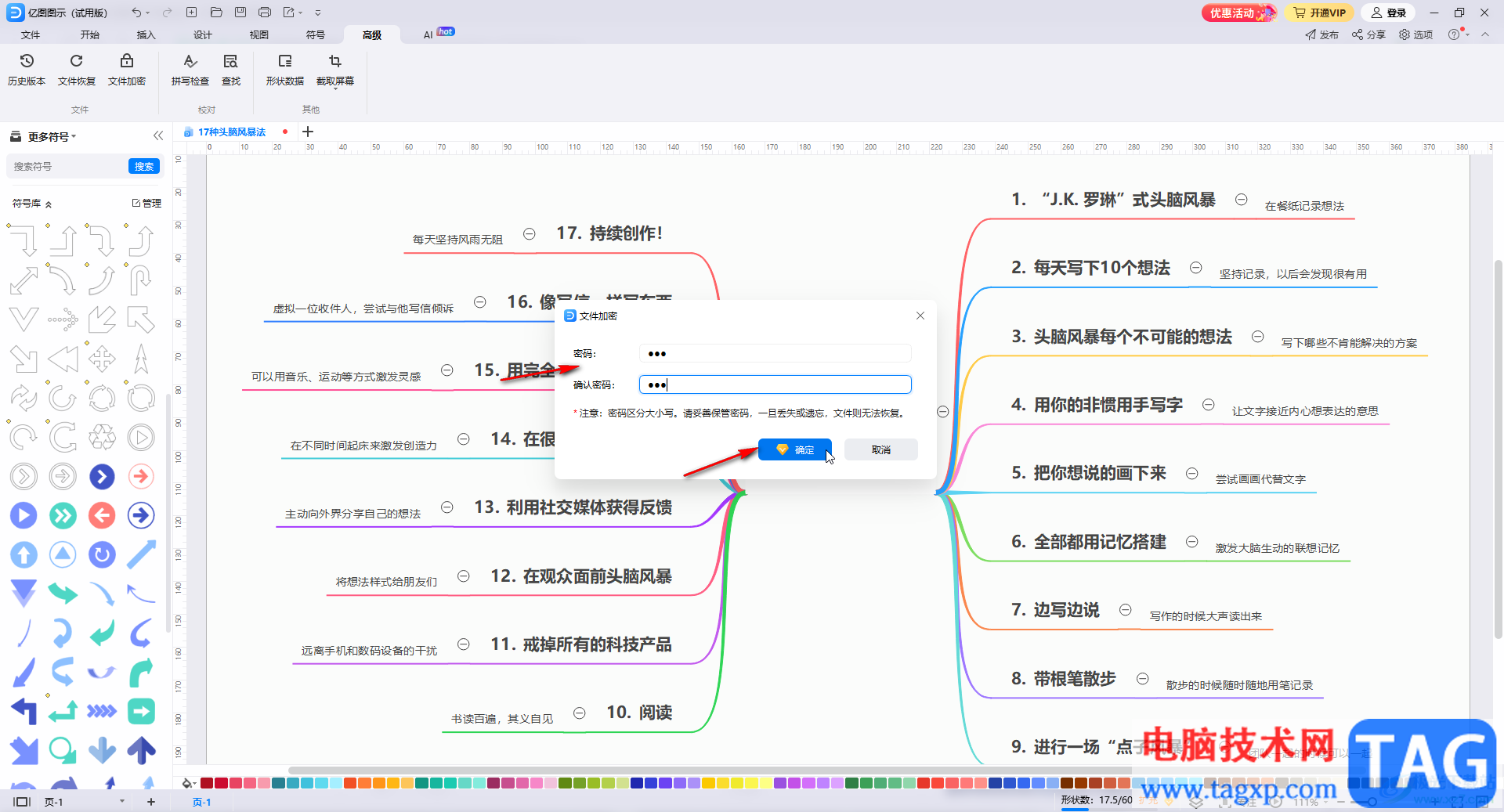Select the triple chevron arrows symbol
The height and width of the screenshot is (812, 1504).
[x=102, y=711]
